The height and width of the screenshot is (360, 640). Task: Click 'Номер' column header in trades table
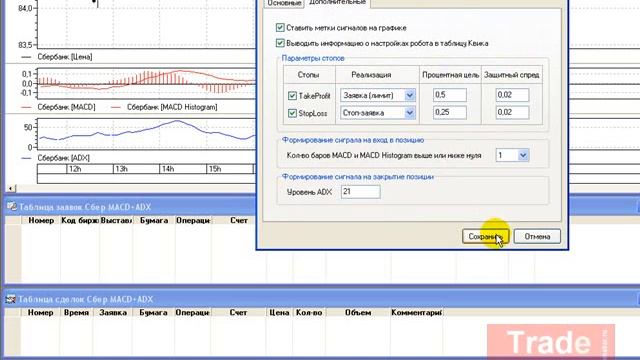pos(40,313)
